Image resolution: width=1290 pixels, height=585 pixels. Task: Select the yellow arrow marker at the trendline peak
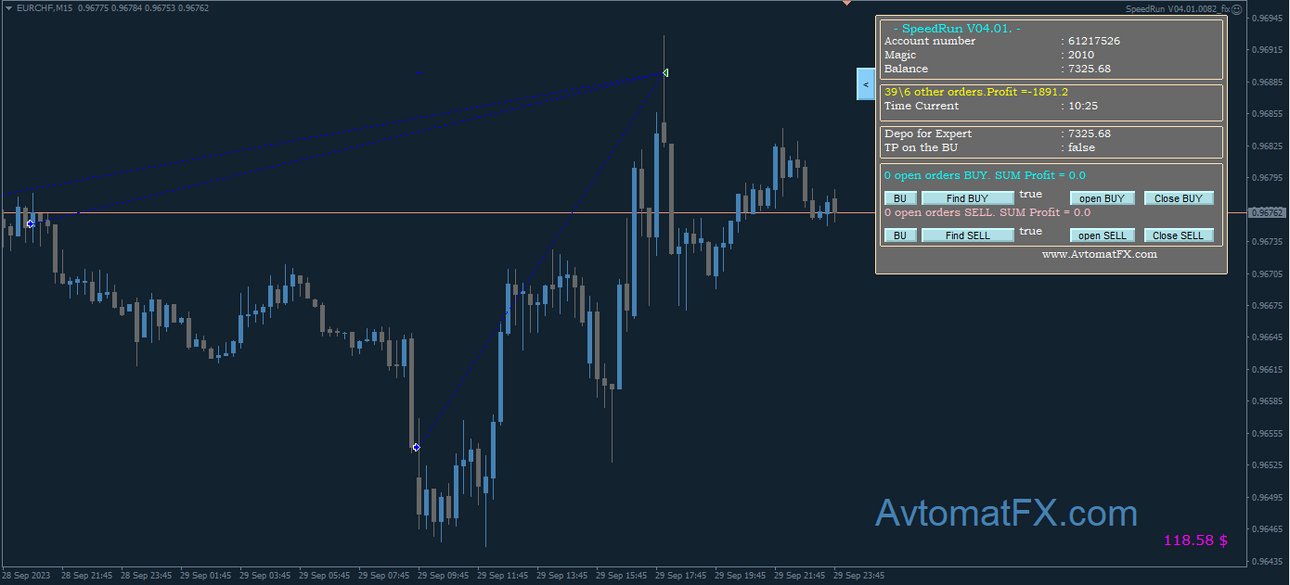click(665, 72)
